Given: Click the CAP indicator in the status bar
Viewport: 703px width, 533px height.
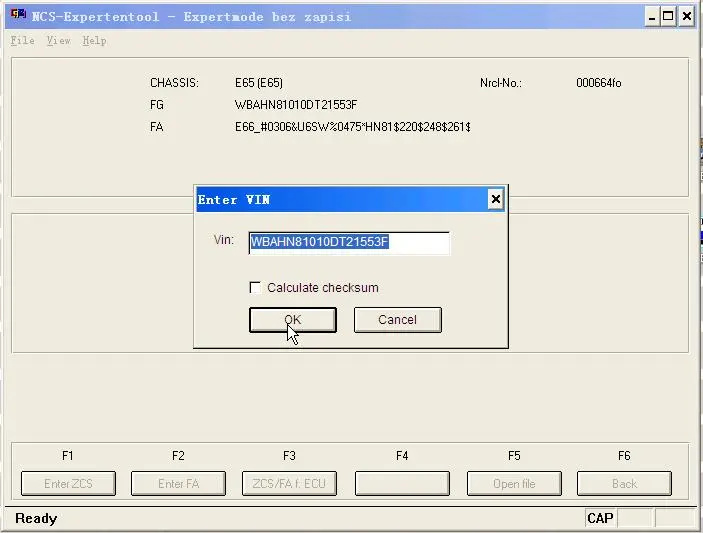Looking at the screenshot, I should pyautogui.click(x=600, y=518).
